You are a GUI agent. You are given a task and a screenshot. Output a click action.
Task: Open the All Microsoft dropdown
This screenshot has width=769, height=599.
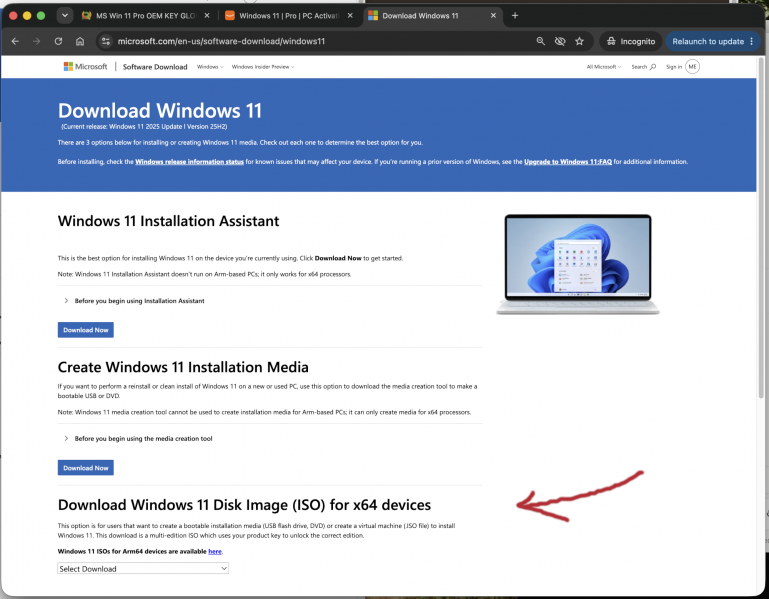604,67
